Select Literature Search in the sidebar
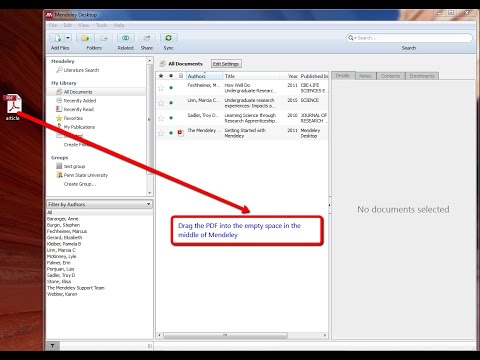 [x=81, y=70]
